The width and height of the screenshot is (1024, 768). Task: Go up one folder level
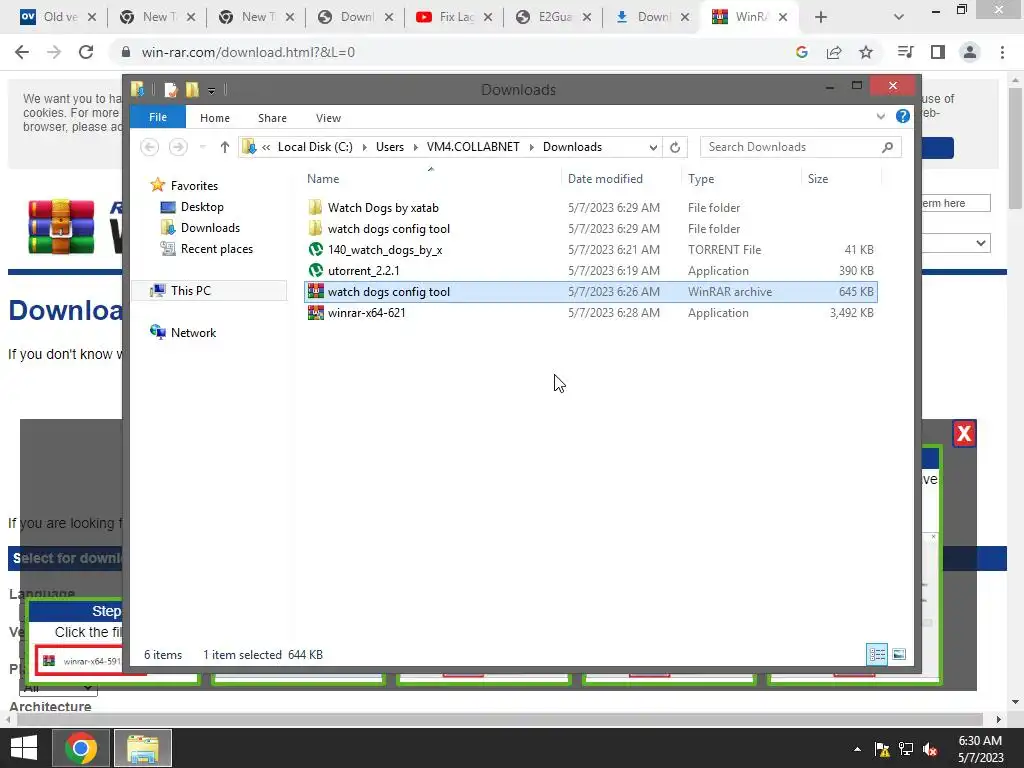[x=225, y=147]
